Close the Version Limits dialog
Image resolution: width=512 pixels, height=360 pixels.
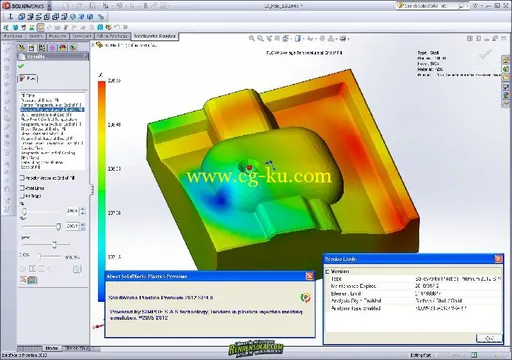(x=498, y=259)
